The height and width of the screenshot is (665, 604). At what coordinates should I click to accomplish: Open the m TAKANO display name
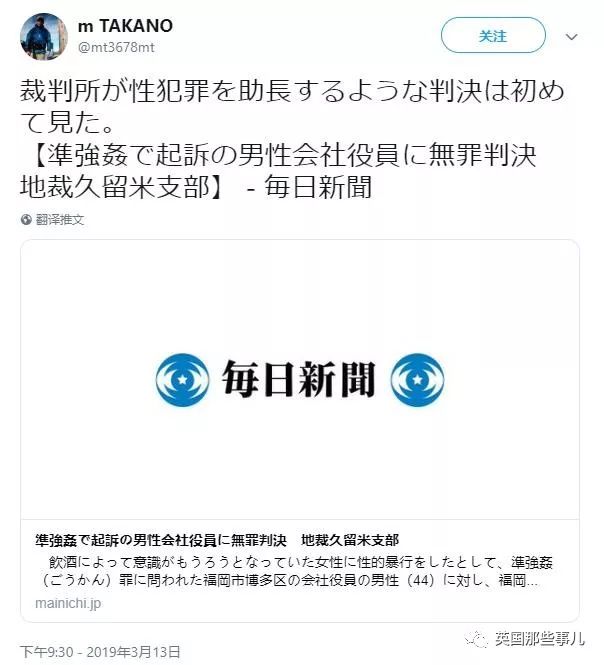point(126,26)
